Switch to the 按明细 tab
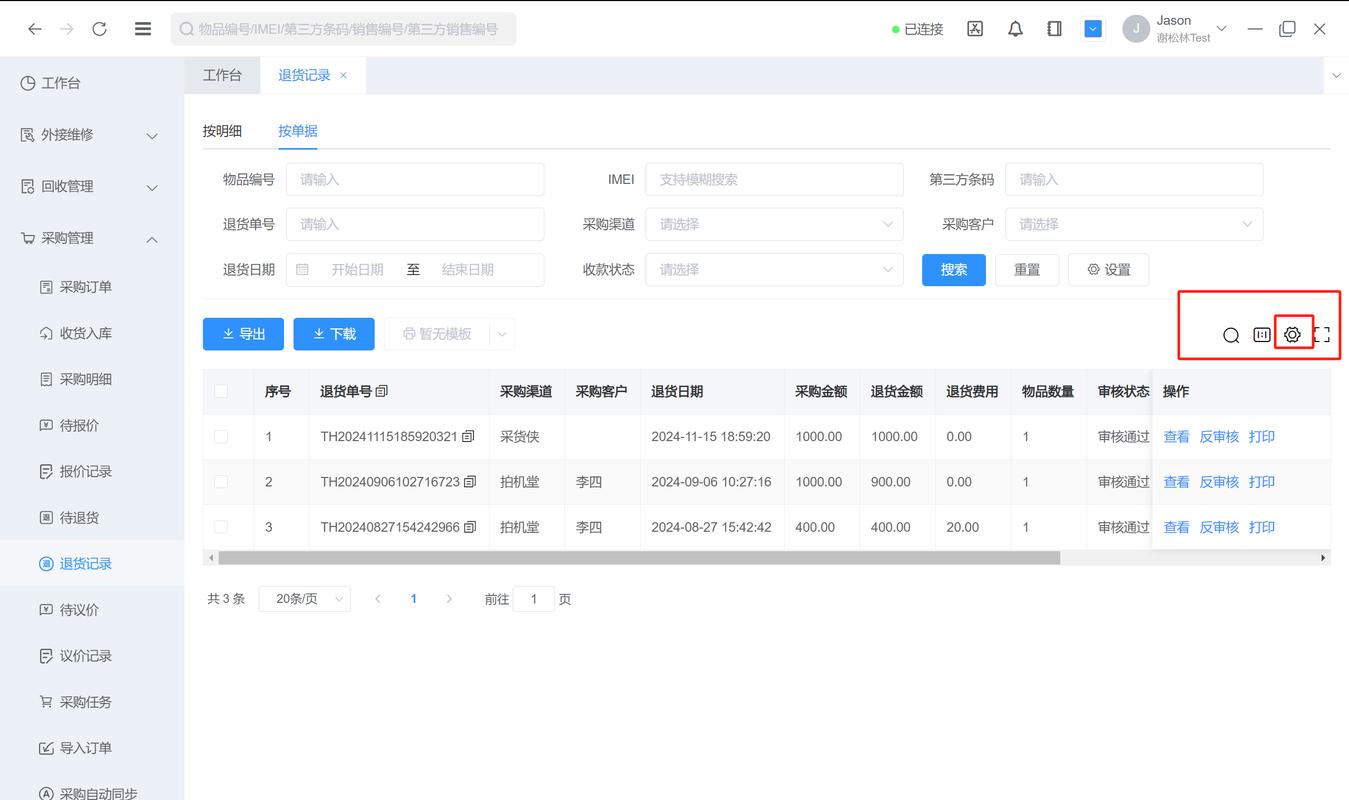Screen dimensions: 1349x800 pyautogui.click(x=222, y=131)
